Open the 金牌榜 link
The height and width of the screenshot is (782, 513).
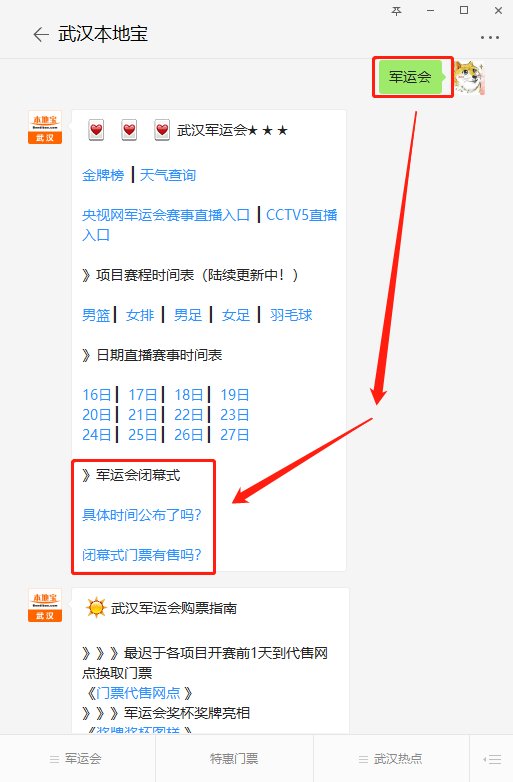coord(103,176)
